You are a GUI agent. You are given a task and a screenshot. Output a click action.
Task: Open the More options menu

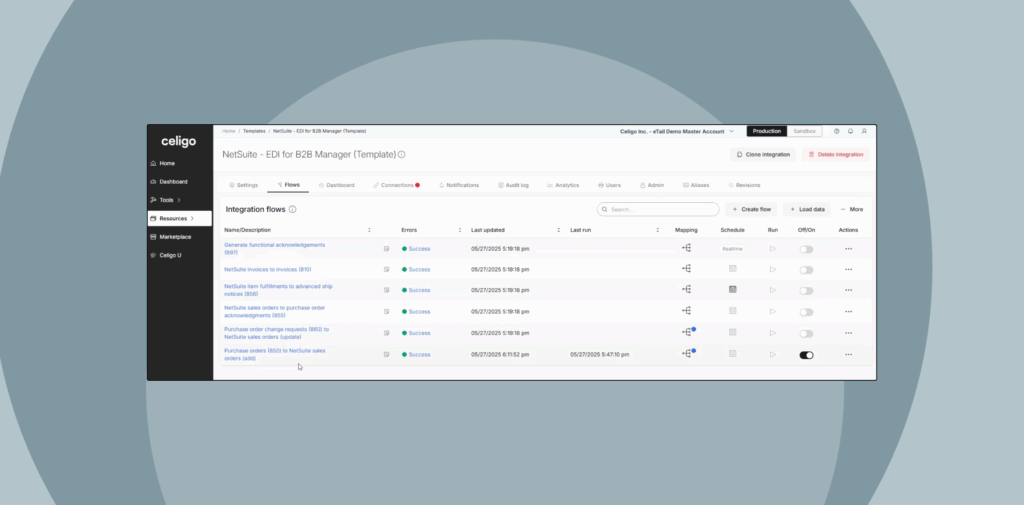[852, 210]
